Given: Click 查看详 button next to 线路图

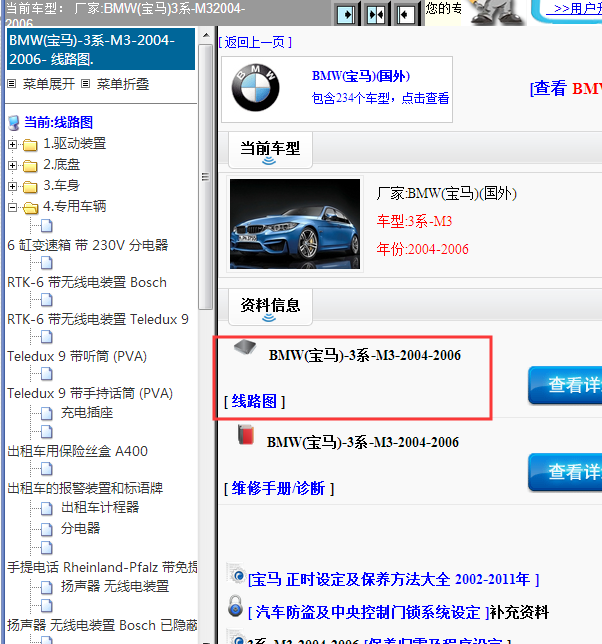Looking at the screenshot, I should (x=565, y=385).
